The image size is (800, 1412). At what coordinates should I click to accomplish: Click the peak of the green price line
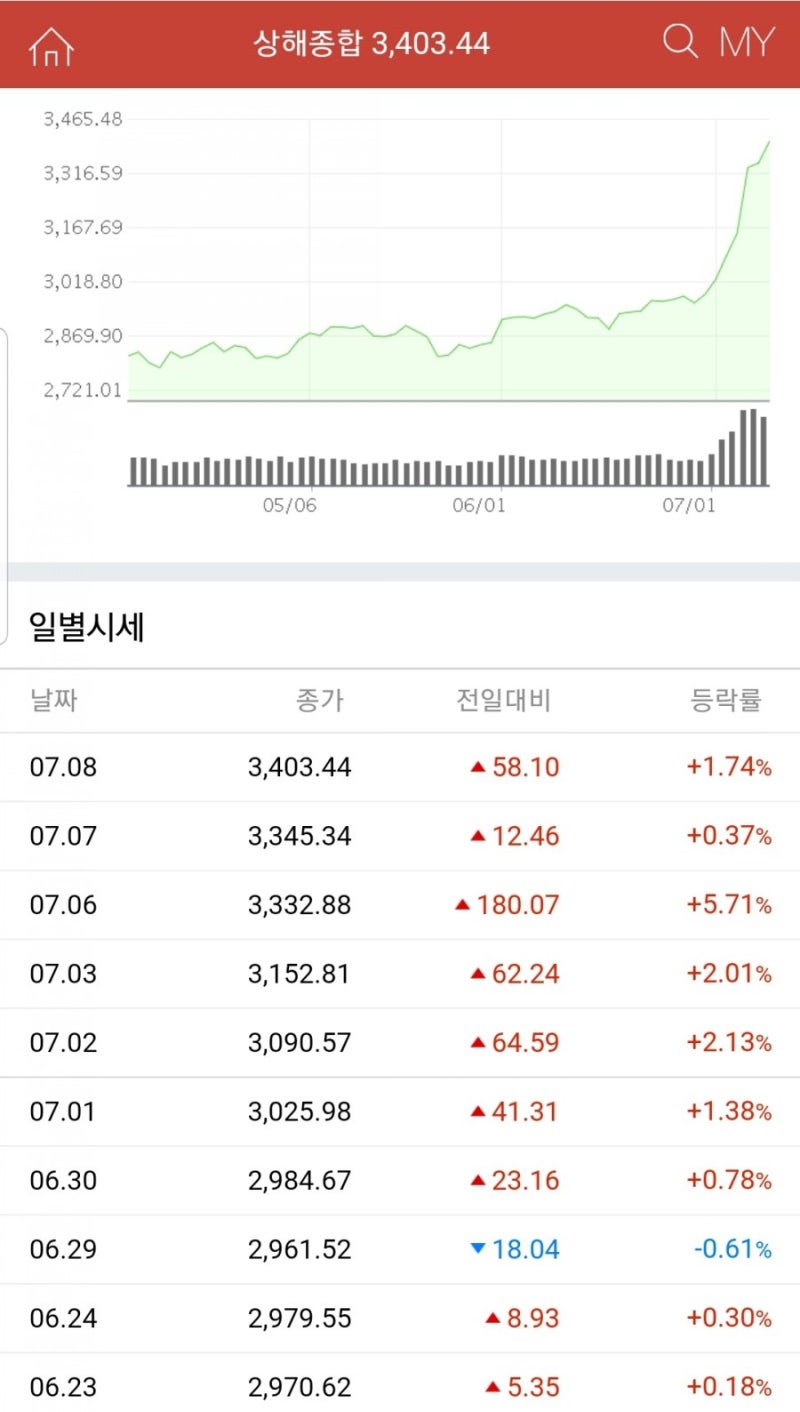(768, 142)
